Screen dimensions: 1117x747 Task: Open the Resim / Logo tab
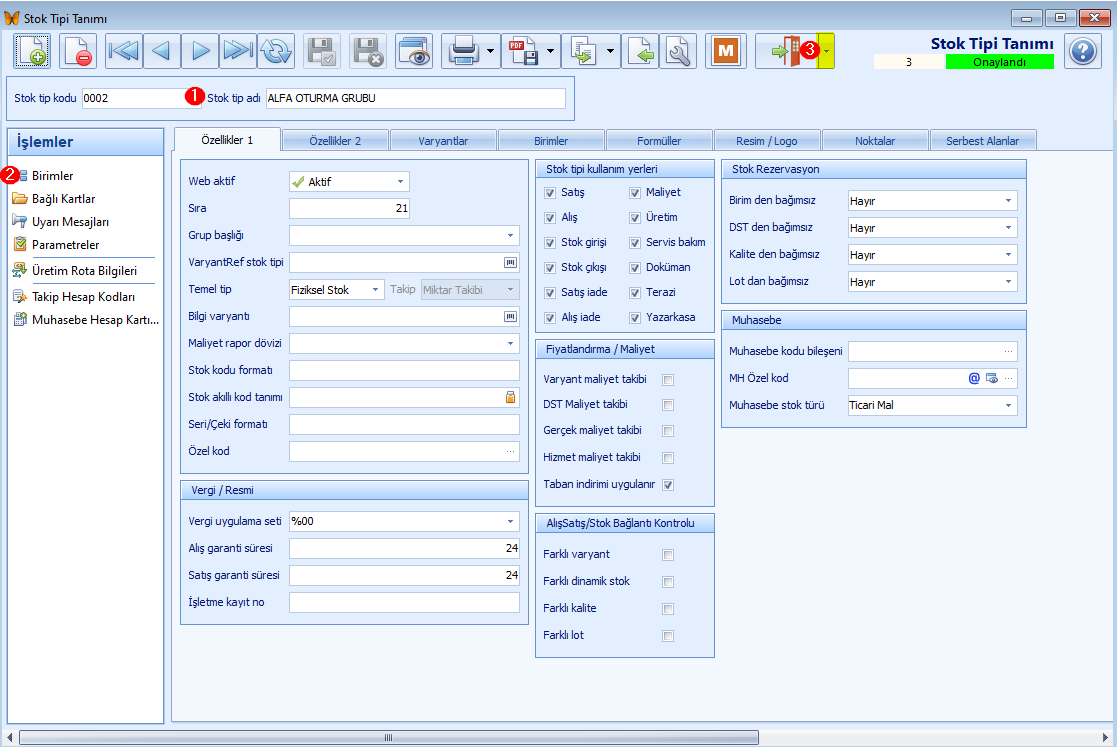click(x=767, y=141)
